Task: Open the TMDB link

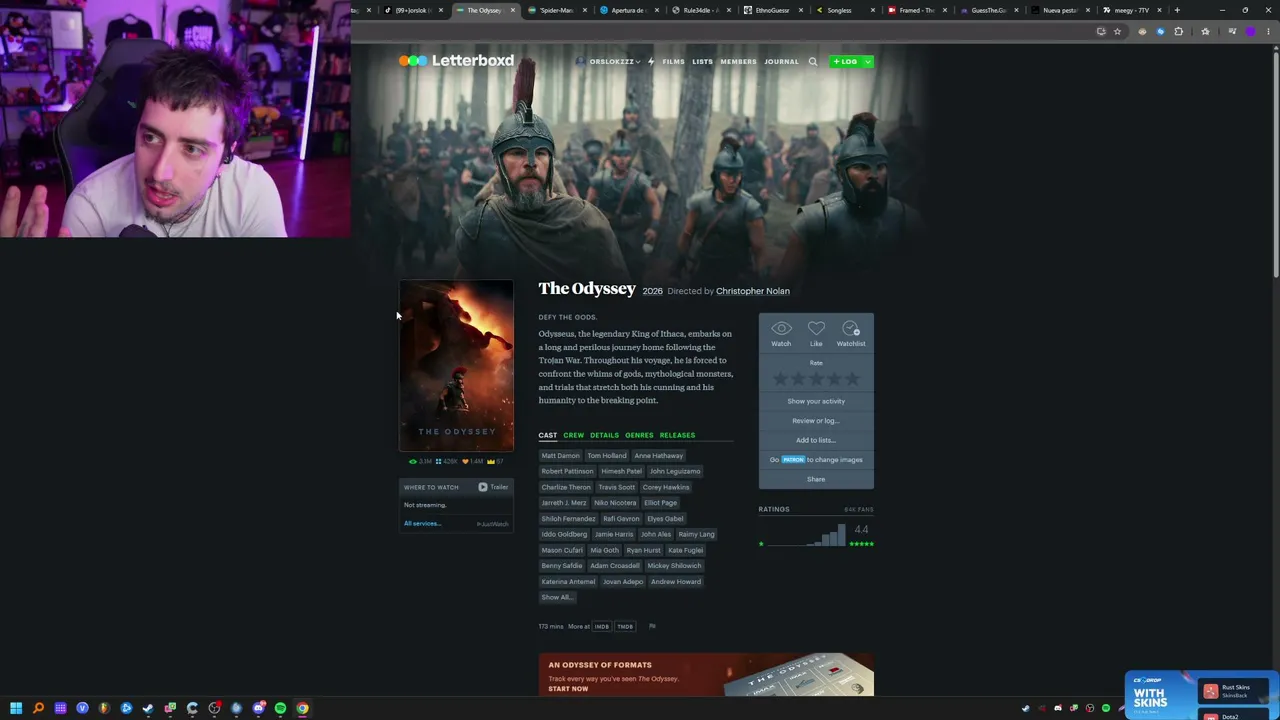Action: (x=625, y=627)
